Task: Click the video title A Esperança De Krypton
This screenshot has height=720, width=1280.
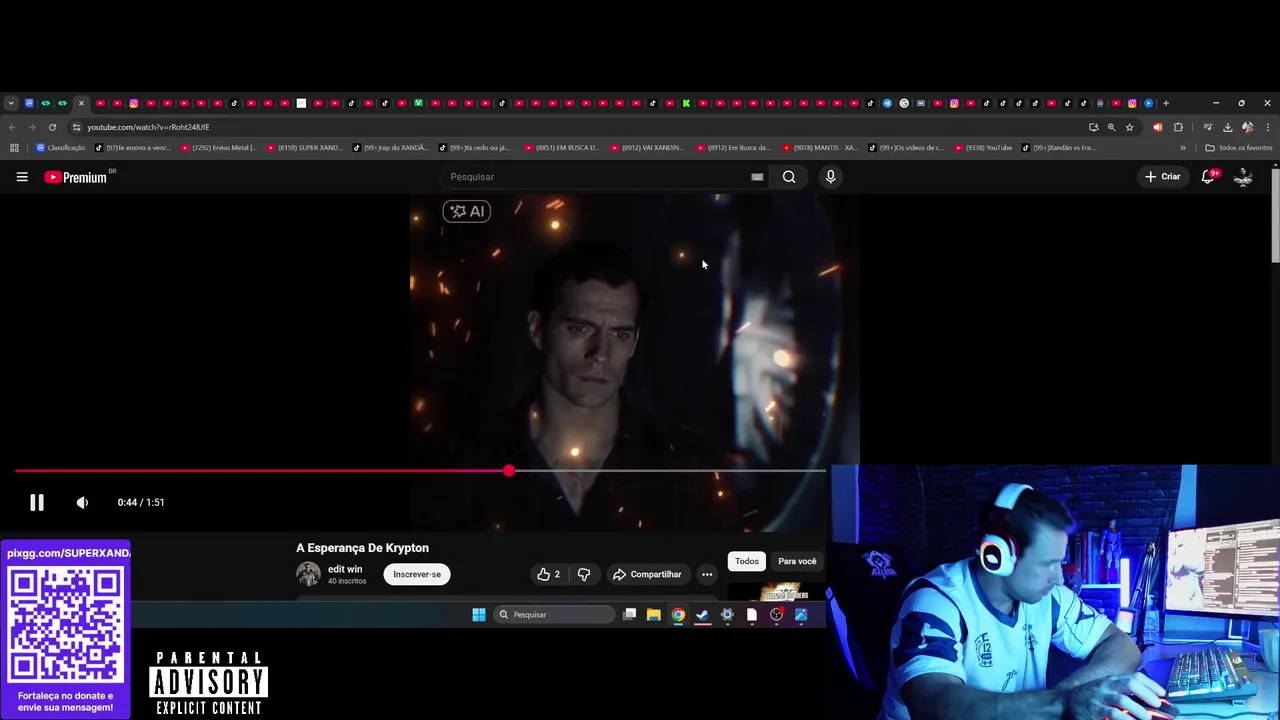Action: (x=362, y=548)
